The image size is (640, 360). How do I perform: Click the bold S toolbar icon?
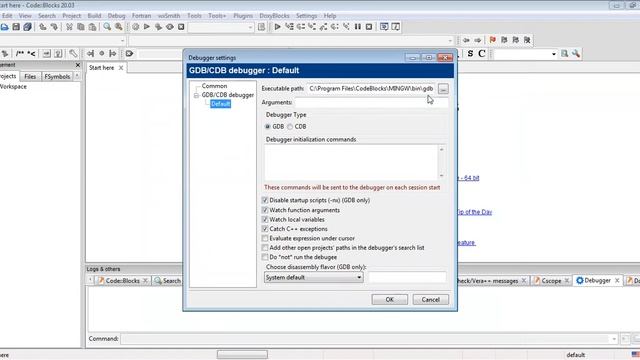[x=471, y=53]
